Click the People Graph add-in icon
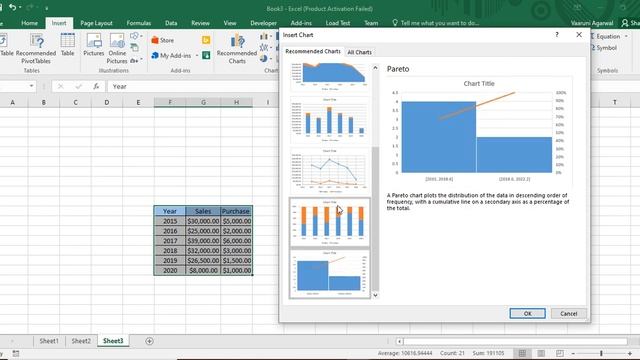Screen dimensions: 640x360 pyautogui.click(x=206, y=55)
